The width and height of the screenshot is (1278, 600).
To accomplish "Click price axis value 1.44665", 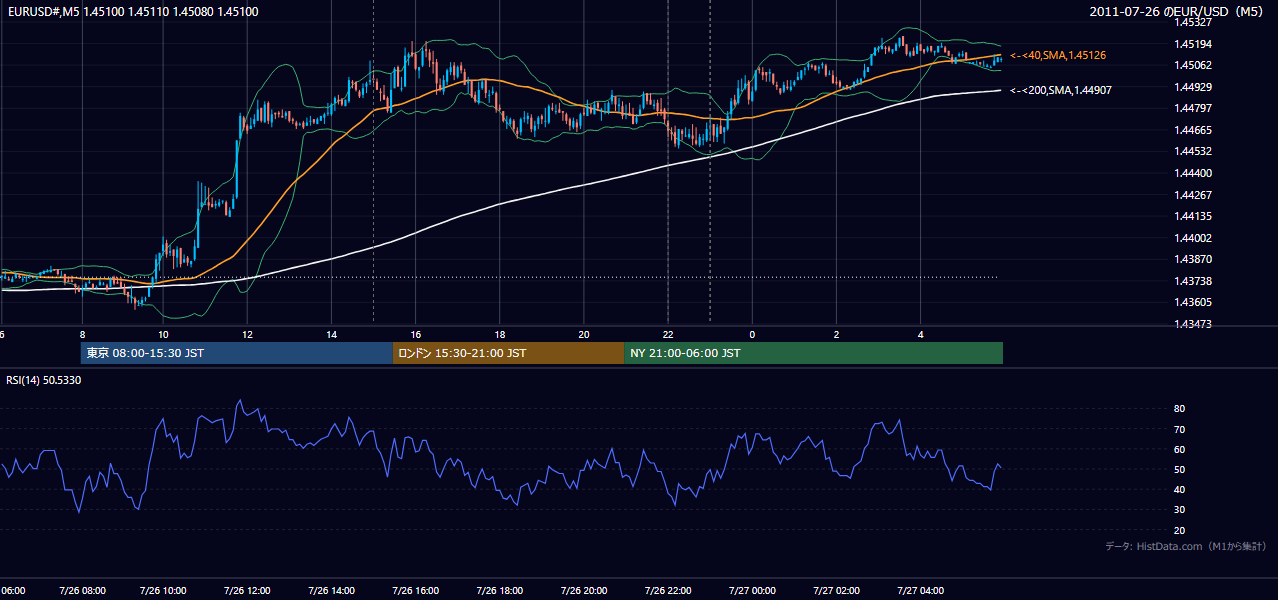I will [1193, 130].
